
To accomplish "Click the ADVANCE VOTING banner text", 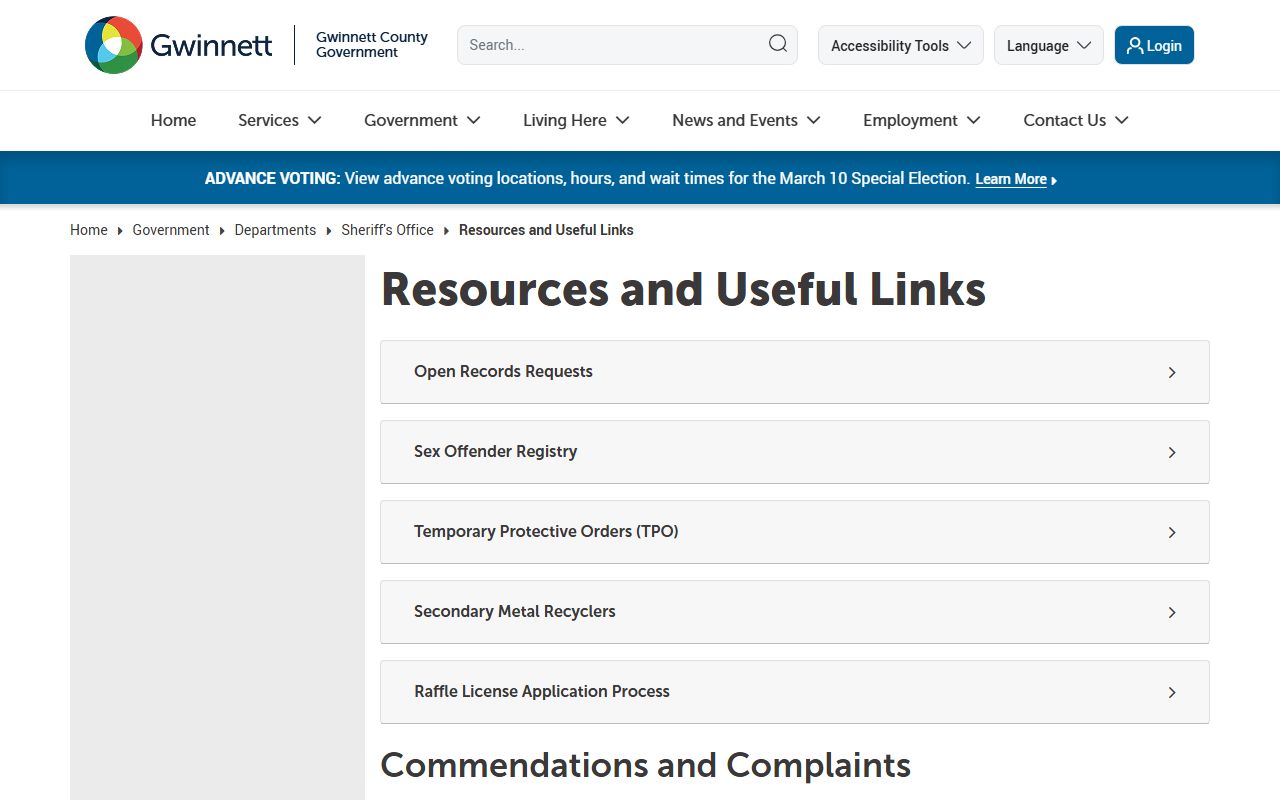I will coord(587,178).
